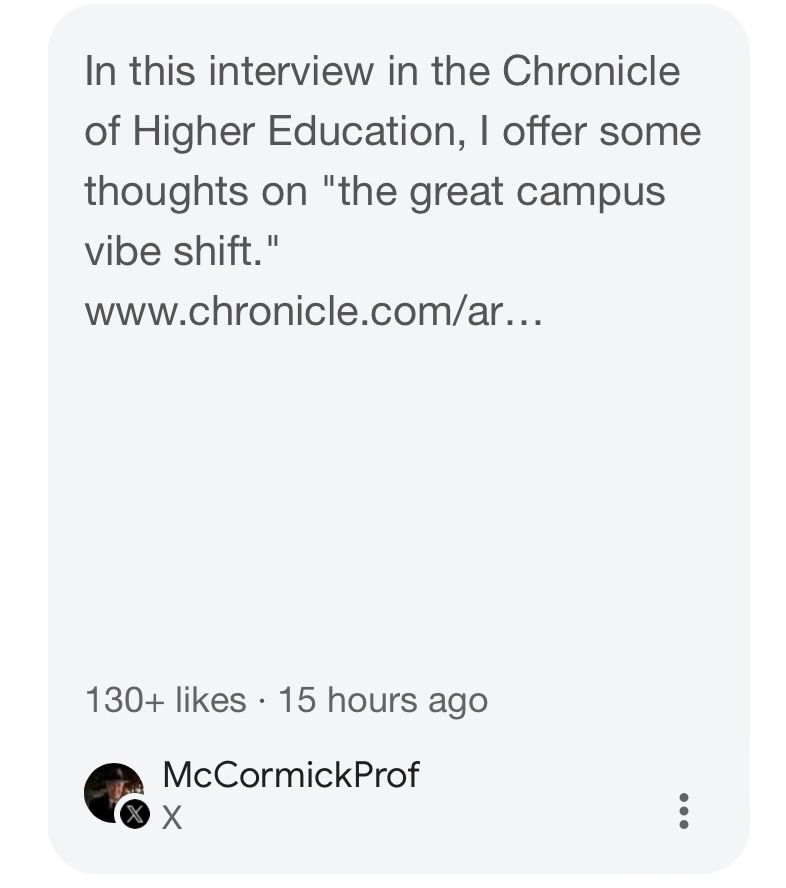Click the X source label under username
Viewport: 786px width, 888px height.
pos(172,818)
